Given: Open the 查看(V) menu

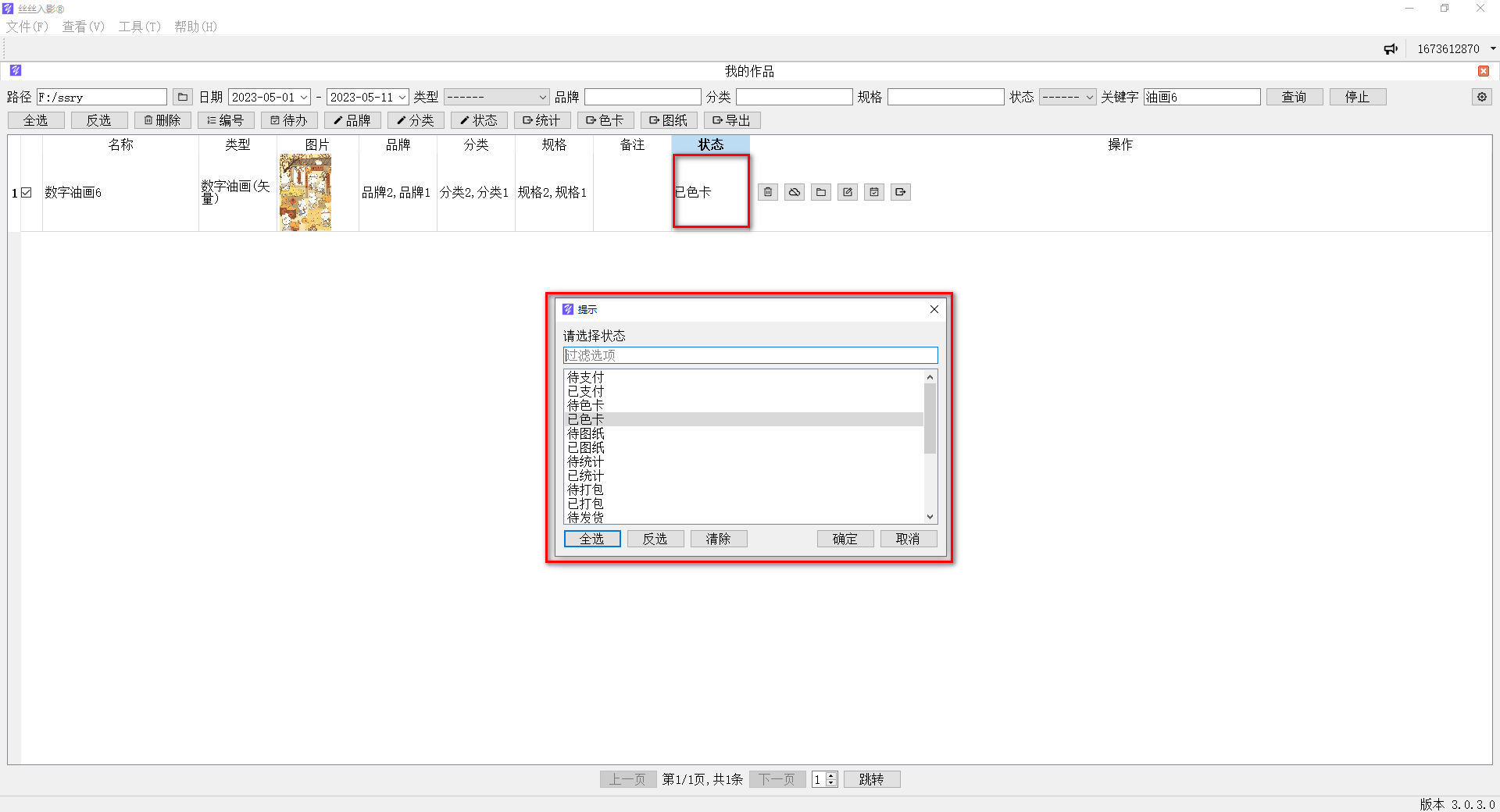Looking at the screenshot, I should (x=83, y=27).
